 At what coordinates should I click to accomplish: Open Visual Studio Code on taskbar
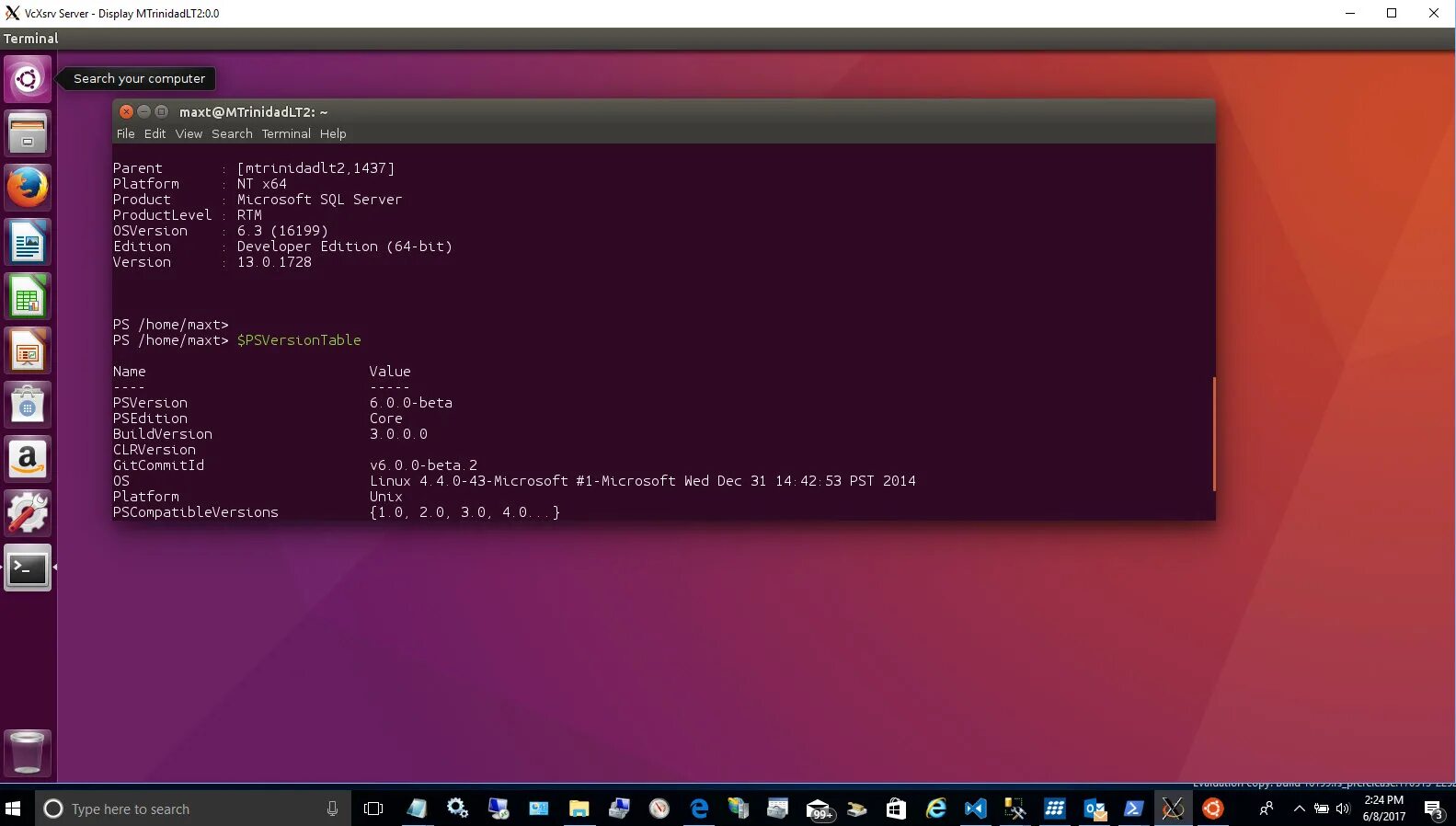[975, 809]
